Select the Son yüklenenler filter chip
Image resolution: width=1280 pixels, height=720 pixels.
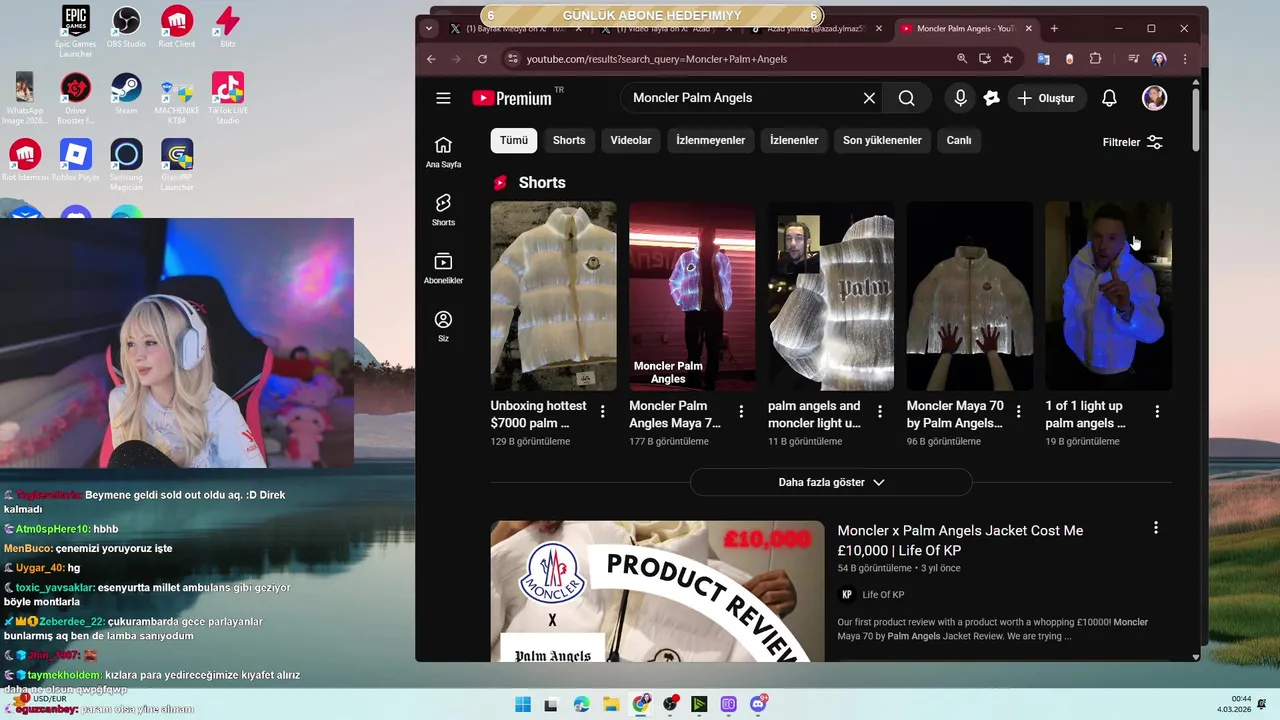(x=882, y=140)
